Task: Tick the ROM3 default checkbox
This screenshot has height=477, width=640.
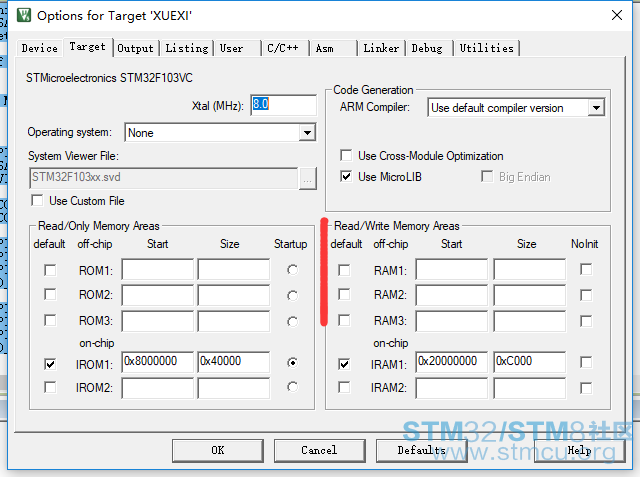Action: click(50, 320)
